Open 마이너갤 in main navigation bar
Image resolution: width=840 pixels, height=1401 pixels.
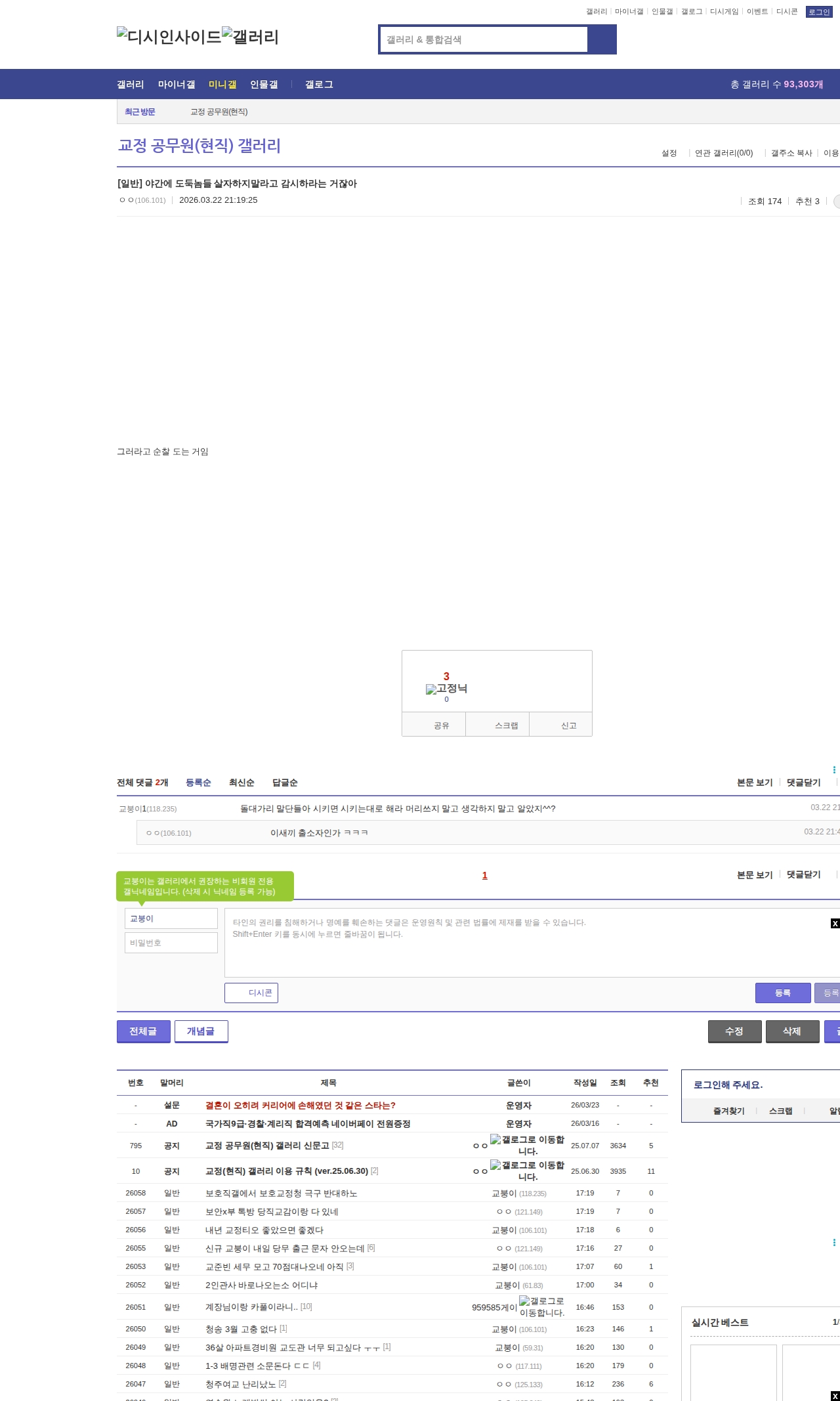[177, 84]
